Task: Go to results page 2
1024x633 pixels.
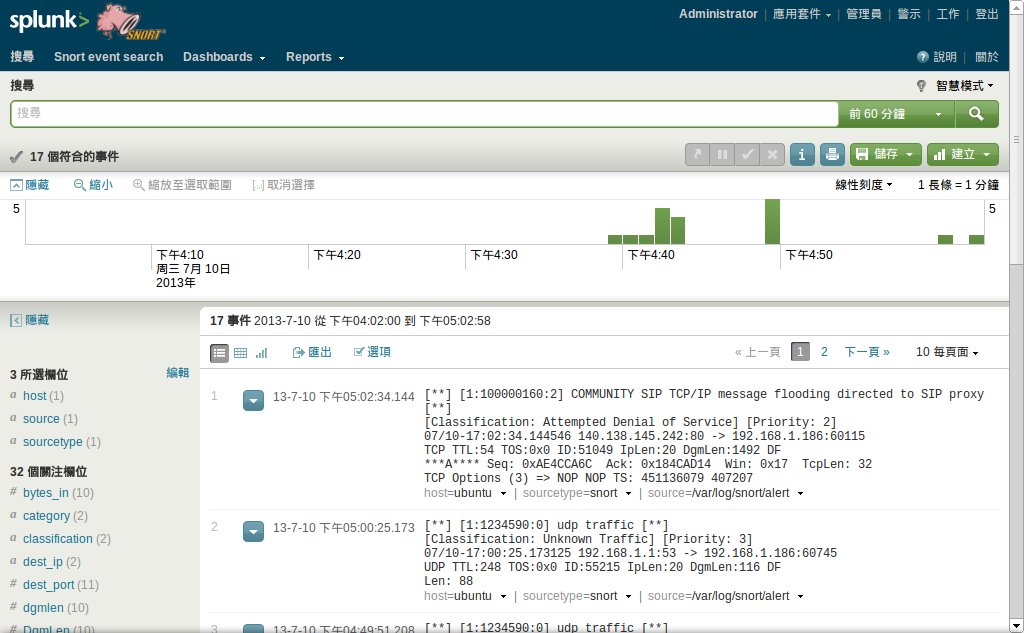Action: [x=826, y=351]
